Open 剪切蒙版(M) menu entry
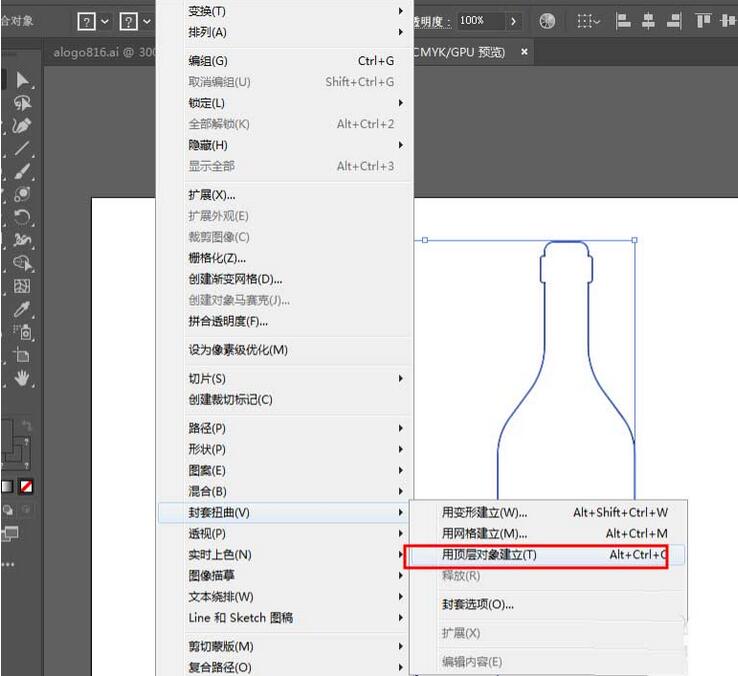Screen dimensions: 738x676 pos(285,647)
